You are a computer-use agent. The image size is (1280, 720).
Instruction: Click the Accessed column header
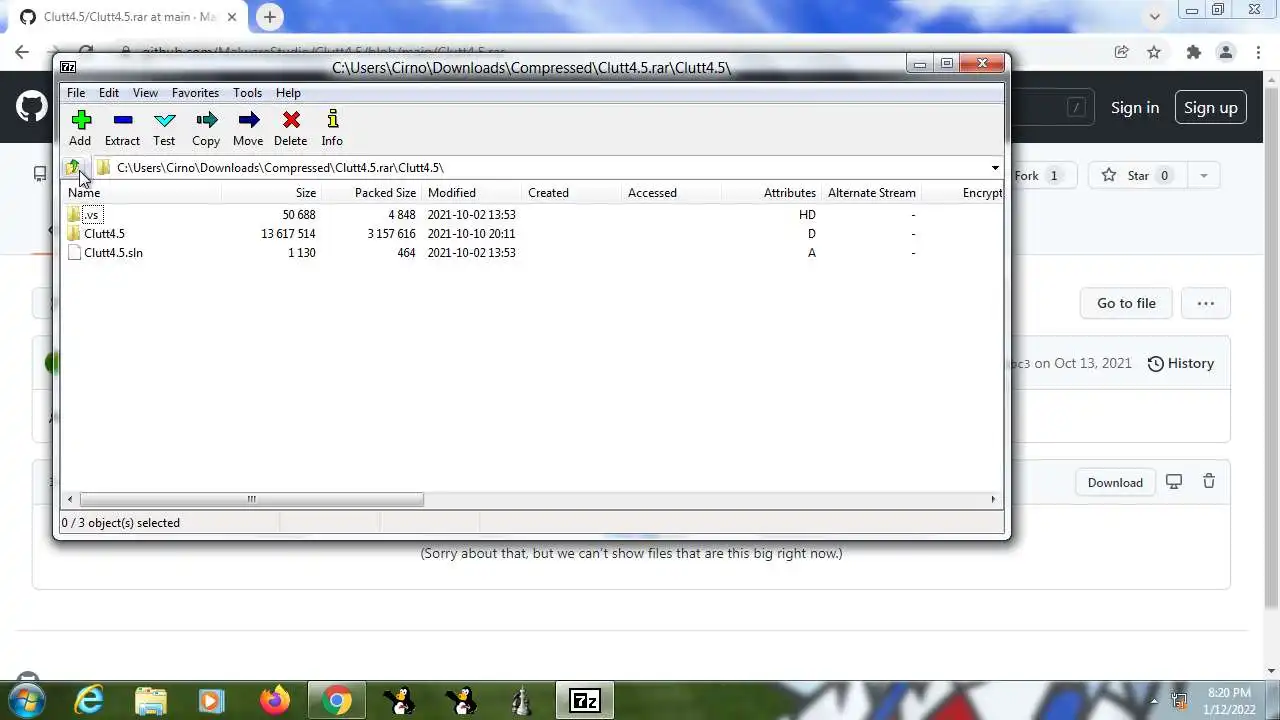click(671, 192)
